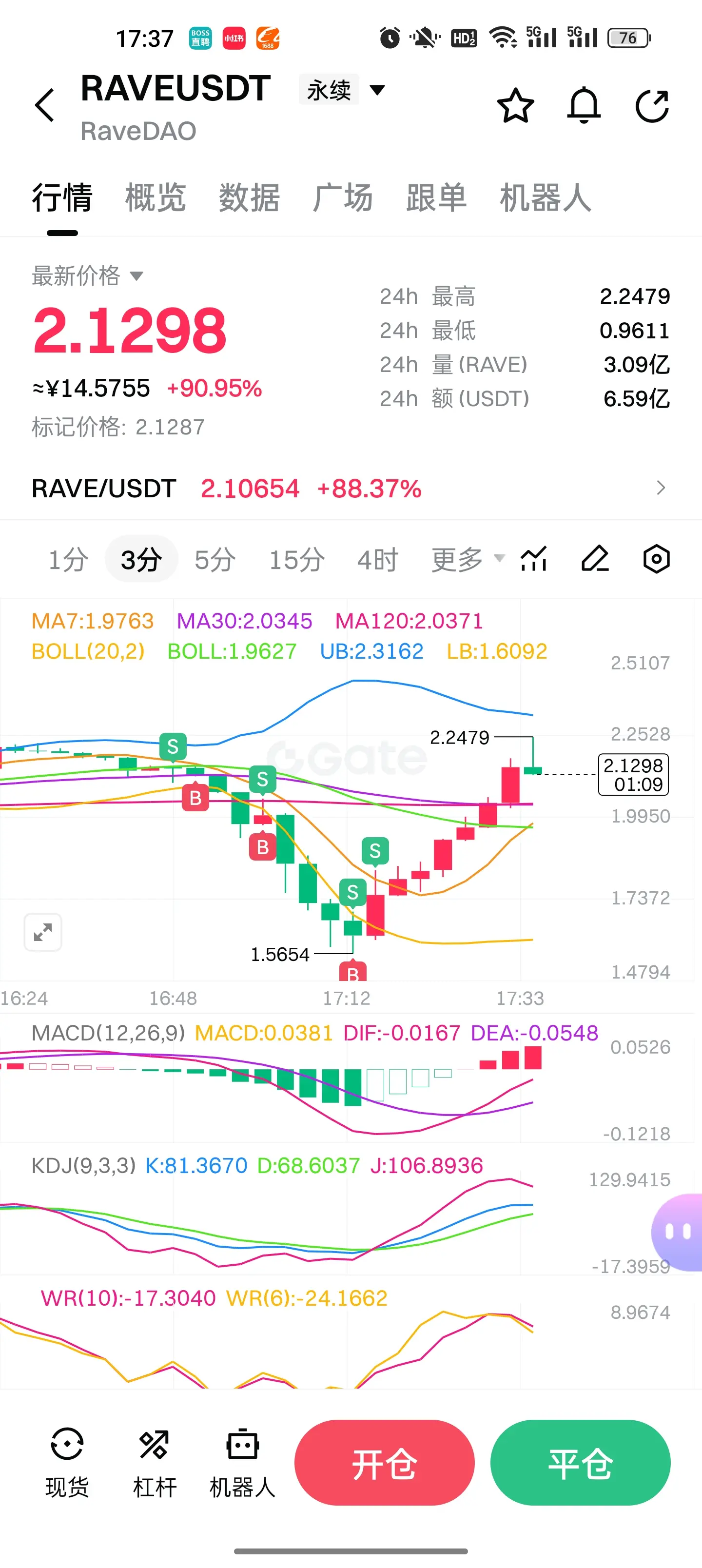This screenshot has width=702, height=1568.
Task: Tap the 24h 最高 value 2.2479
Action: pyautogui.click(x=635, y=296)
